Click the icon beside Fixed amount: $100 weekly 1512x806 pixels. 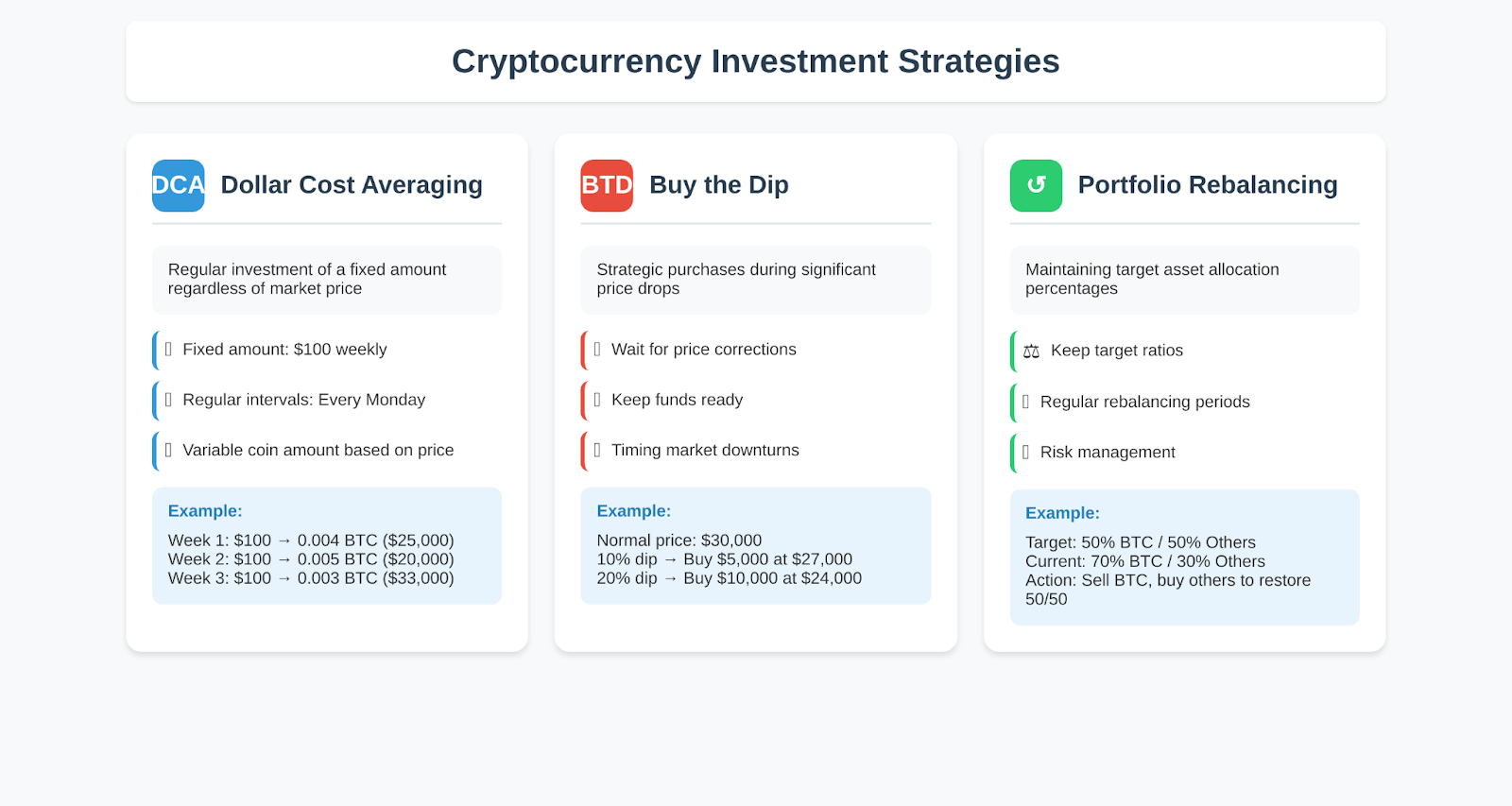168,350
